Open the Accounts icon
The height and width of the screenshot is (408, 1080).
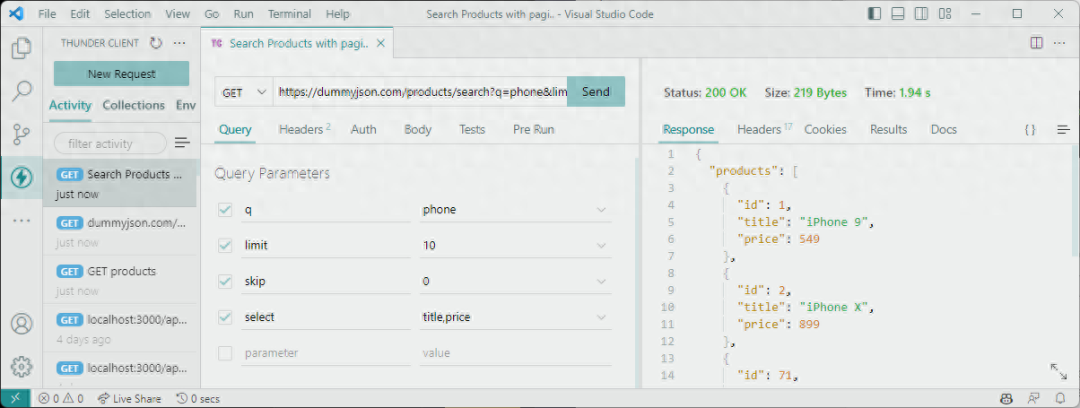[x=21, y=324]
